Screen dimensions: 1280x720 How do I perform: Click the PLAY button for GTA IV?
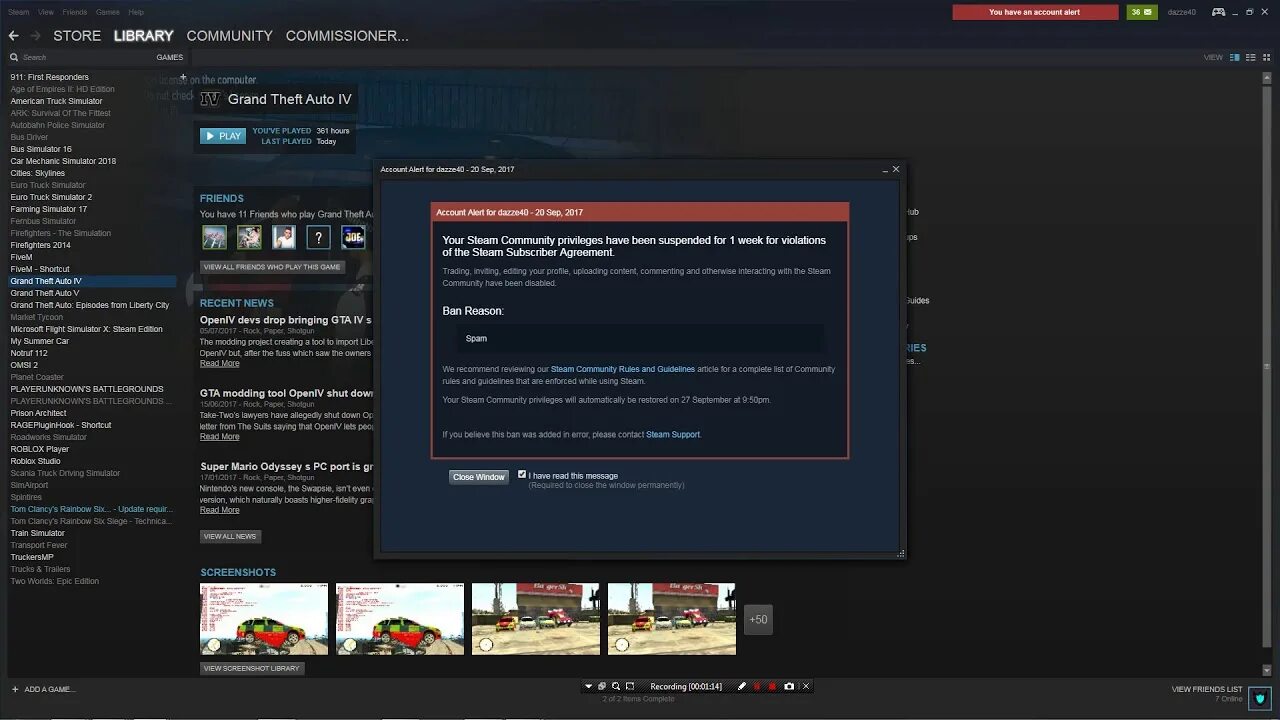point(223,136)
